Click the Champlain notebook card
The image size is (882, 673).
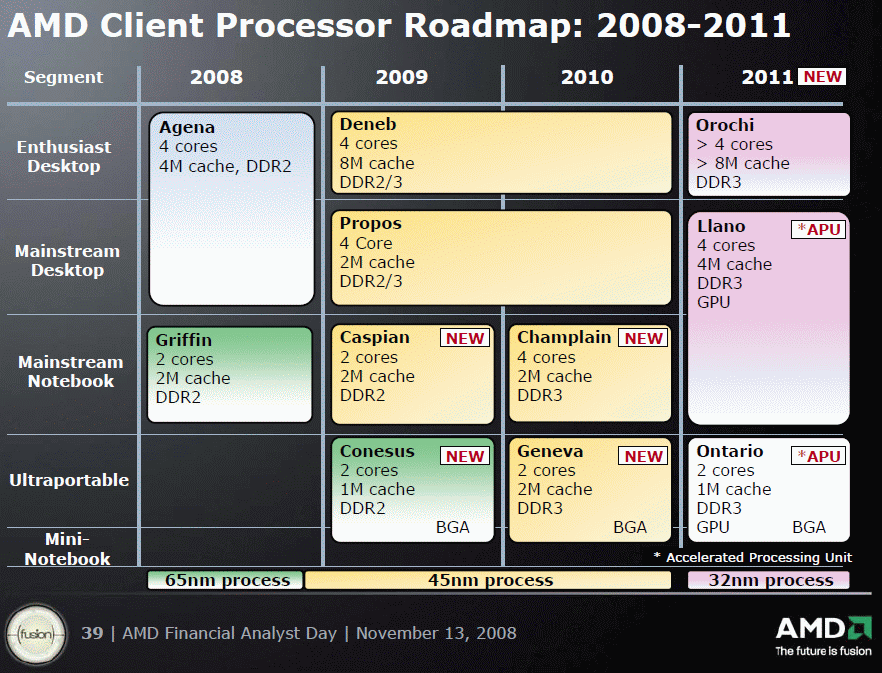point(590,373)
